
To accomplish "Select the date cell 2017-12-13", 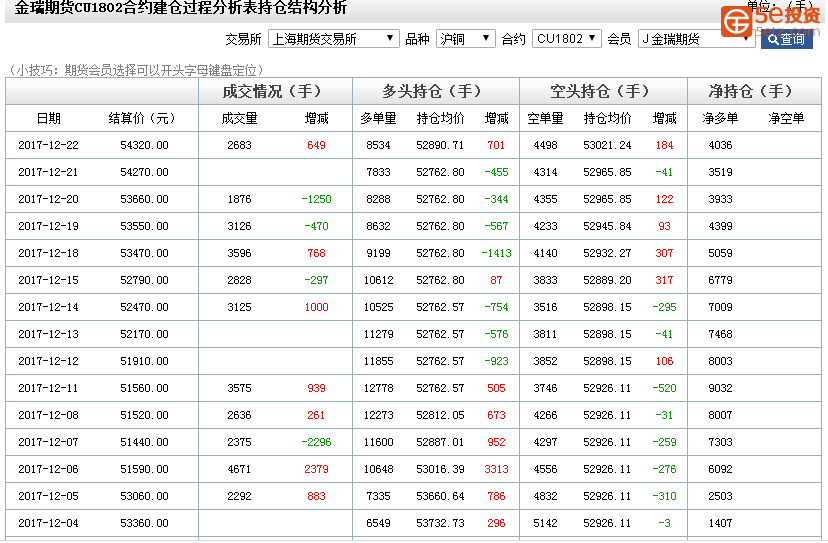I will [x=48, y=334].
